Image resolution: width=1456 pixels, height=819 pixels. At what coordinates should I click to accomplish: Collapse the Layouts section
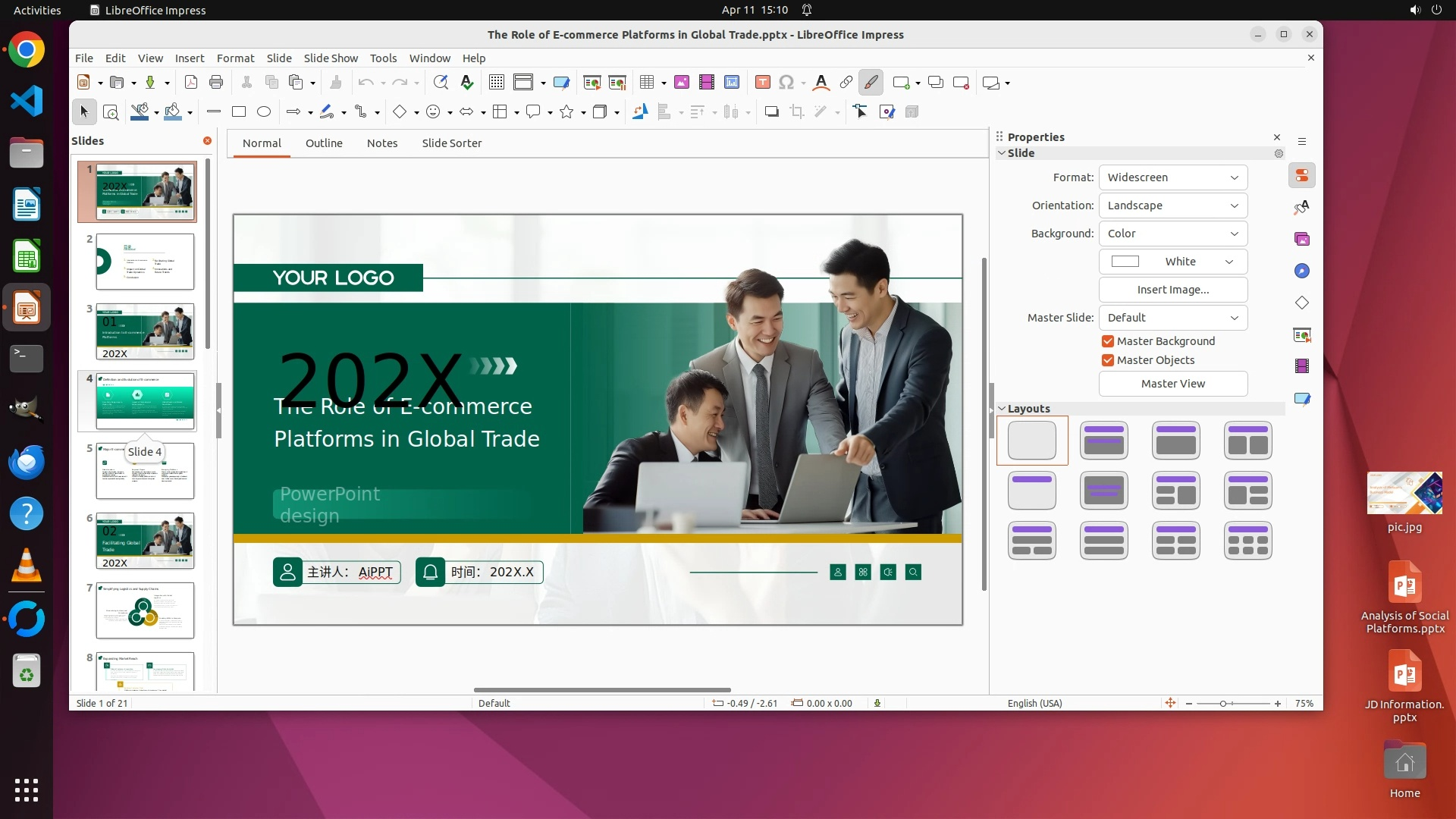(1002, 409)
